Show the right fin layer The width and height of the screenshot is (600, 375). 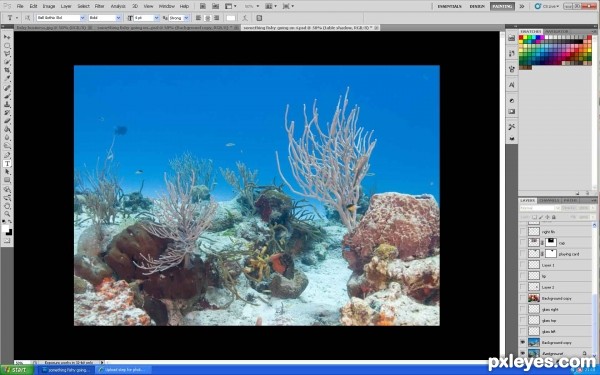click(x=523, y=232)
